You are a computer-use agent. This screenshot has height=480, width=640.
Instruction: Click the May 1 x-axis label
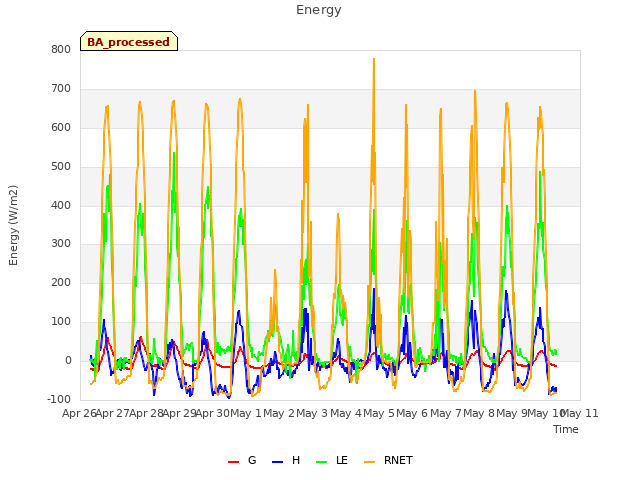pos(246,413)
